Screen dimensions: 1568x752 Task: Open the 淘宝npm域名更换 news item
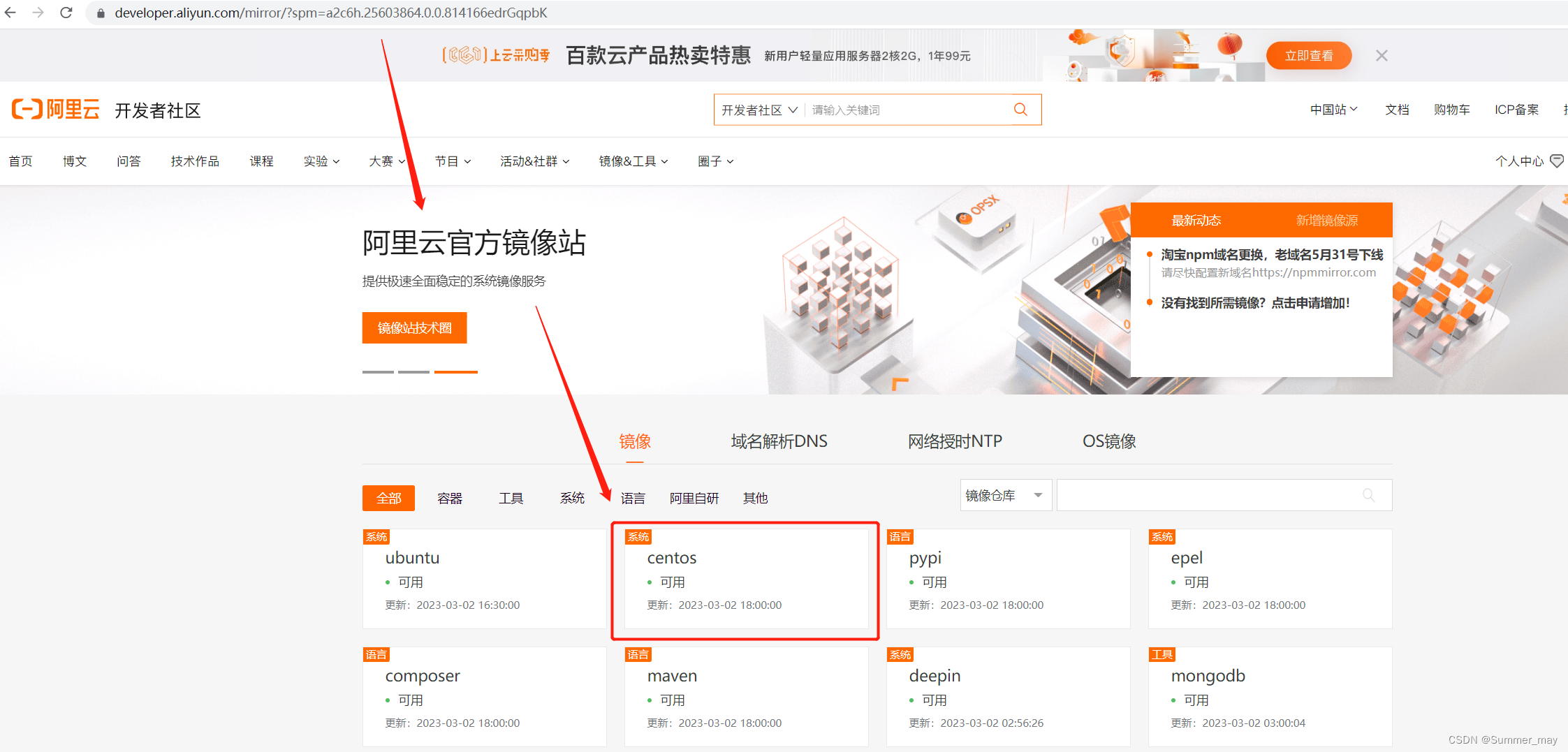(1272, 255)
